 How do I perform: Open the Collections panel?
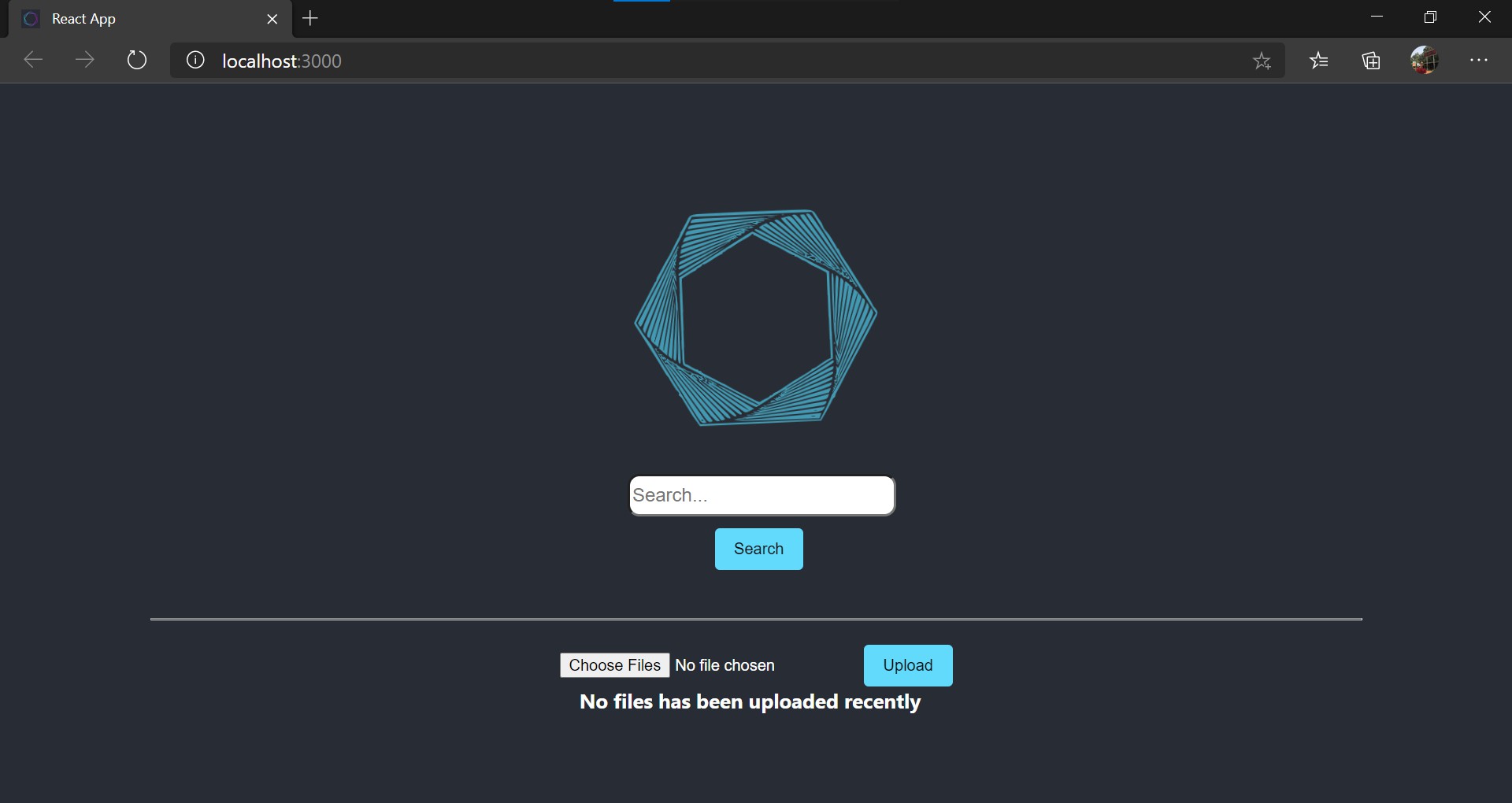[1371, 61]
